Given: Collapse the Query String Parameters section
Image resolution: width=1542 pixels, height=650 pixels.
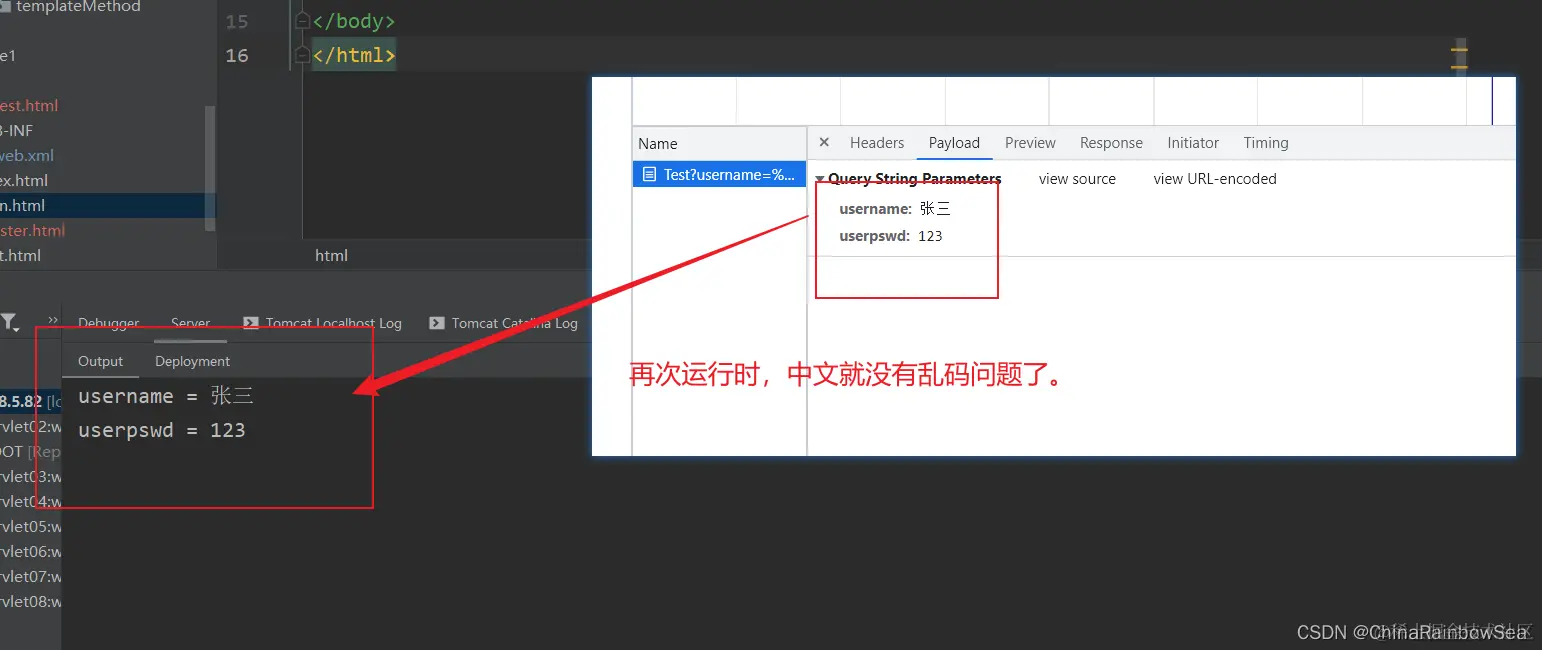Looking at the screenshot, I should coord(820,178).
